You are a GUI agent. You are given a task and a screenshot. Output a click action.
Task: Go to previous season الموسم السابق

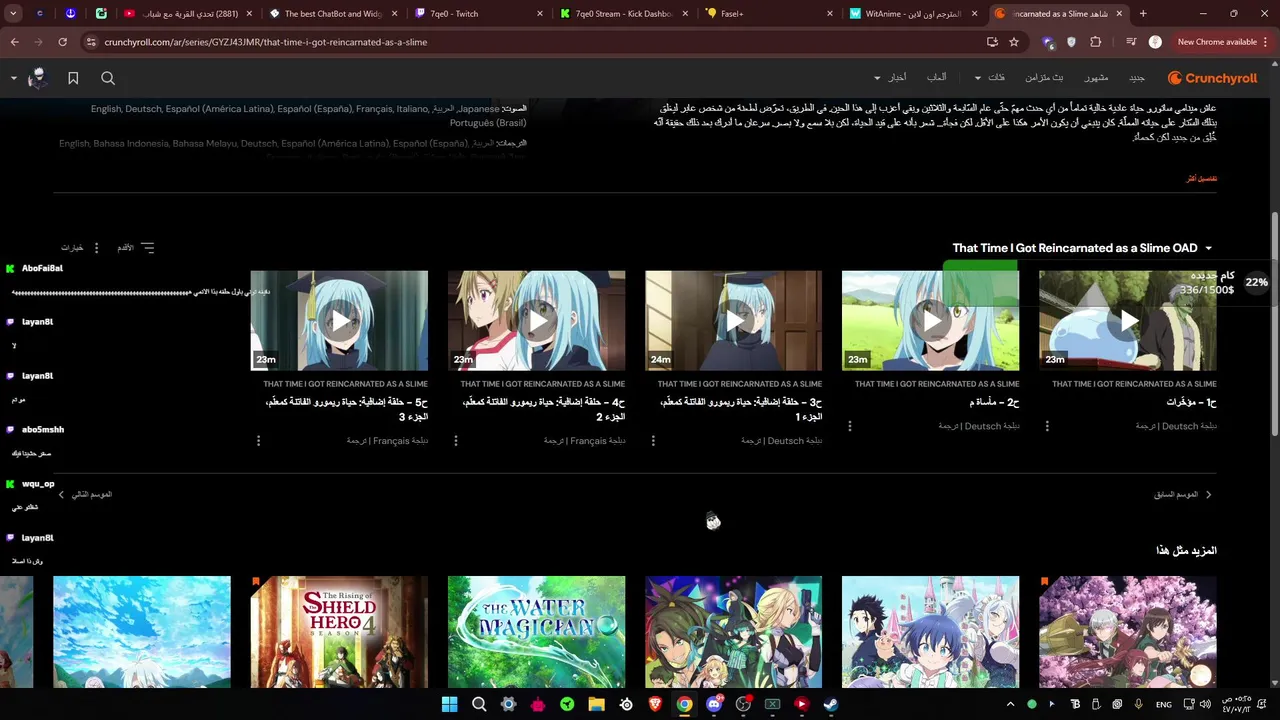tap(1183, 494)
